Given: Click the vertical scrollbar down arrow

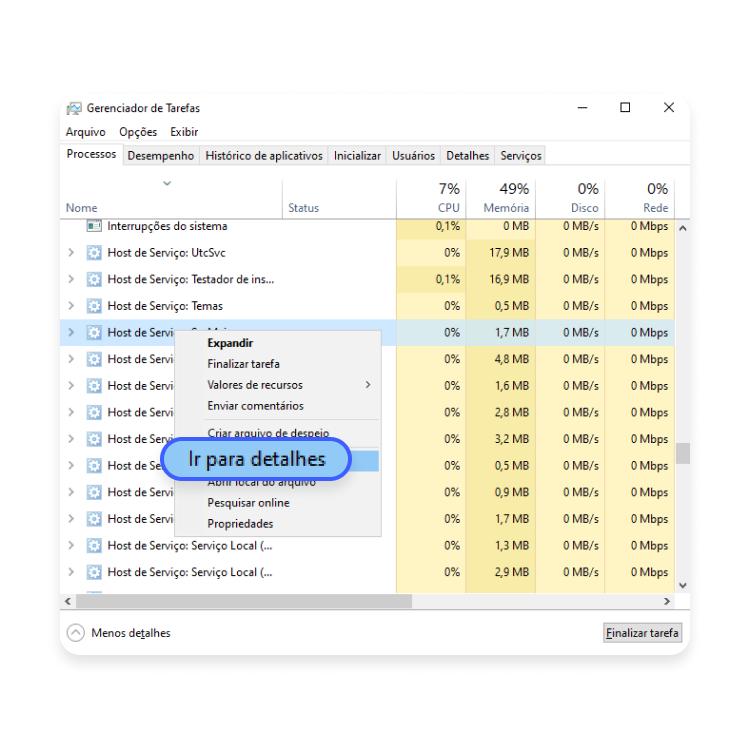Looking at the screenshot, I should 683,585.
